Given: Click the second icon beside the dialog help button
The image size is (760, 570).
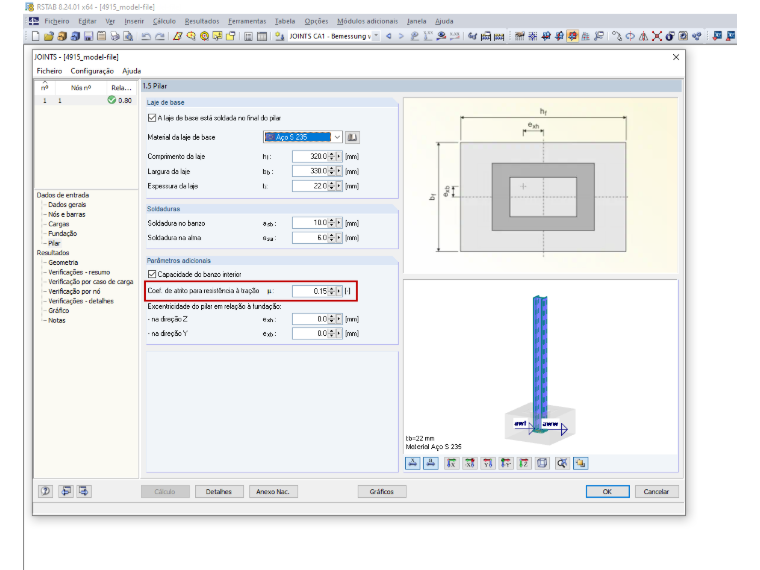Looking at the screenshot, I should (66, 491).
